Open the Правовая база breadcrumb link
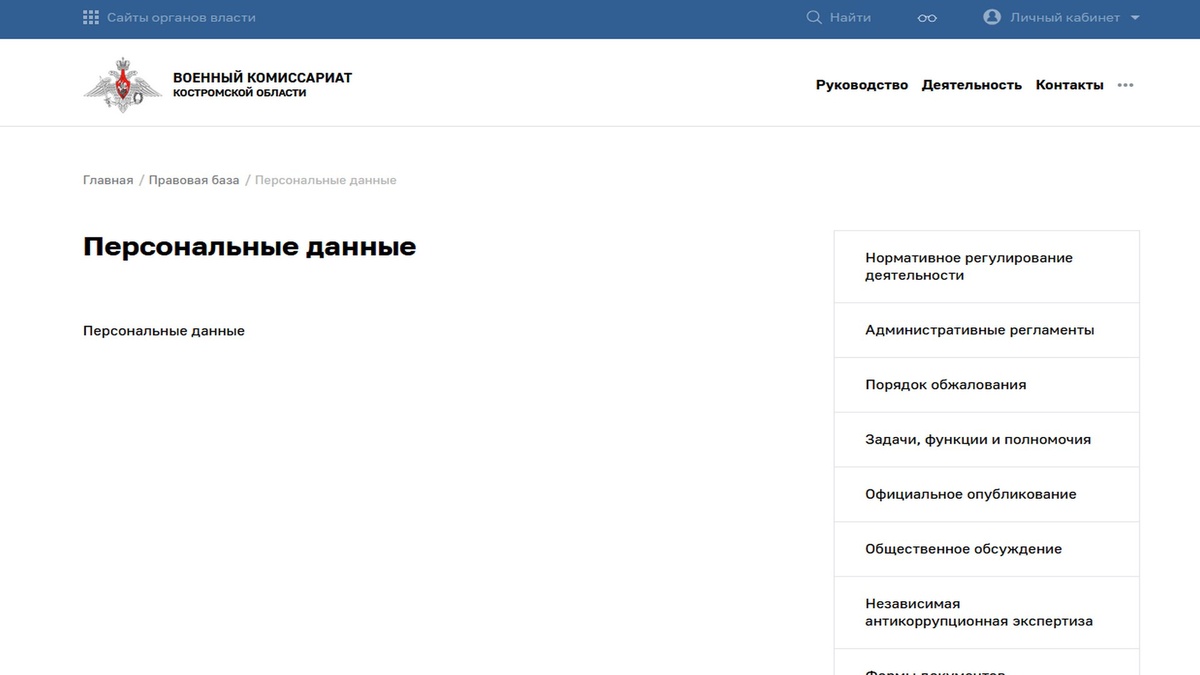The height and width of the screenshot is (675, 1200). (193, 179)
